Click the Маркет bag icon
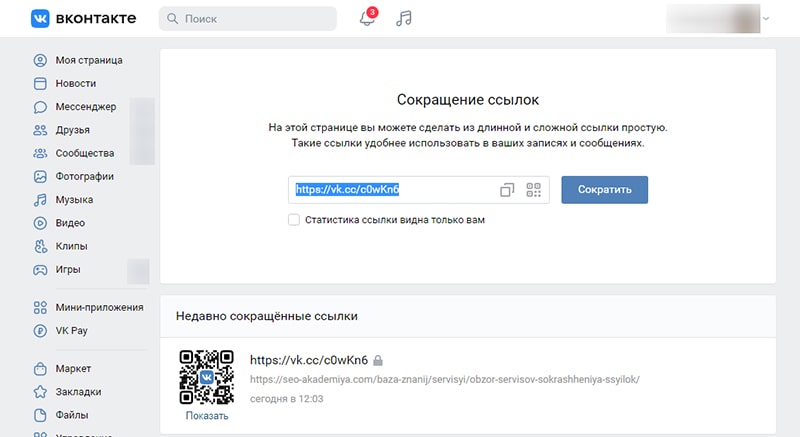 pos(40,369)
